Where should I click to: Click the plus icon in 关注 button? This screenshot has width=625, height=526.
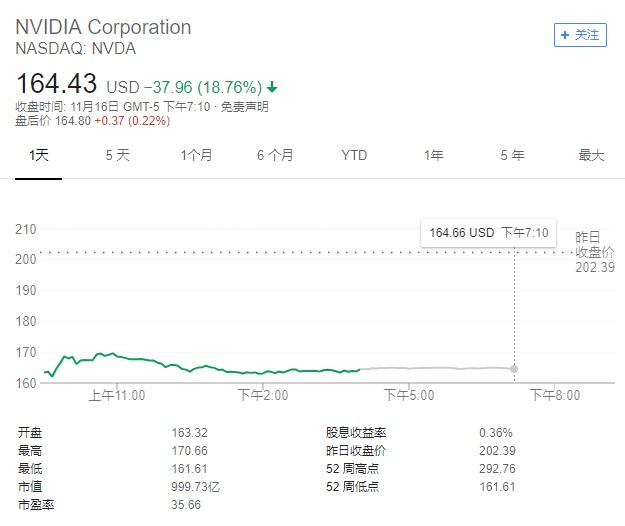pyautogui.click(x=564, y=35)
